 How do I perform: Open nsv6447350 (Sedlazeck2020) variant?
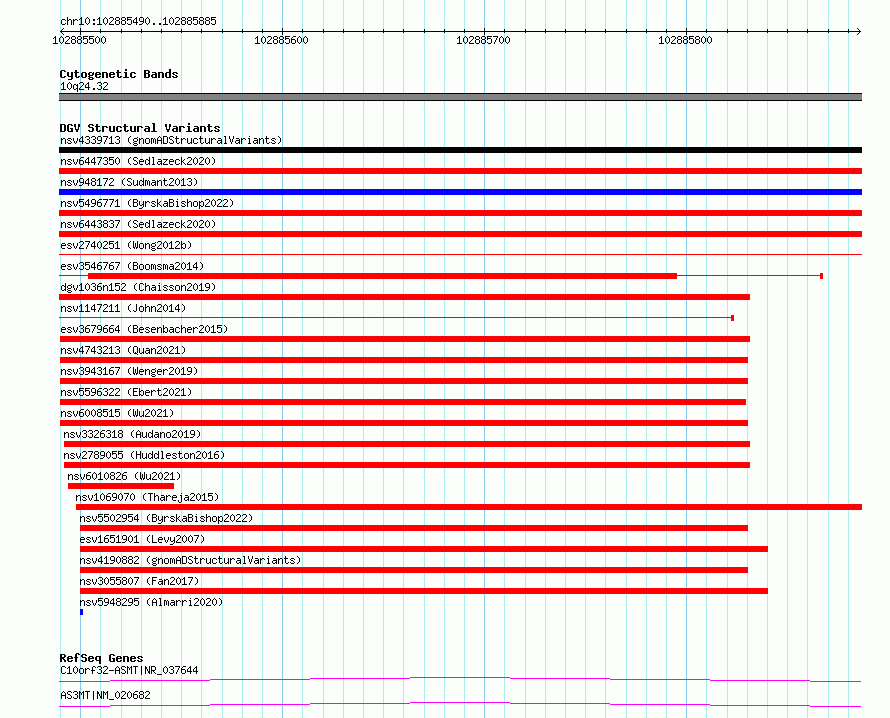(138, 161)
